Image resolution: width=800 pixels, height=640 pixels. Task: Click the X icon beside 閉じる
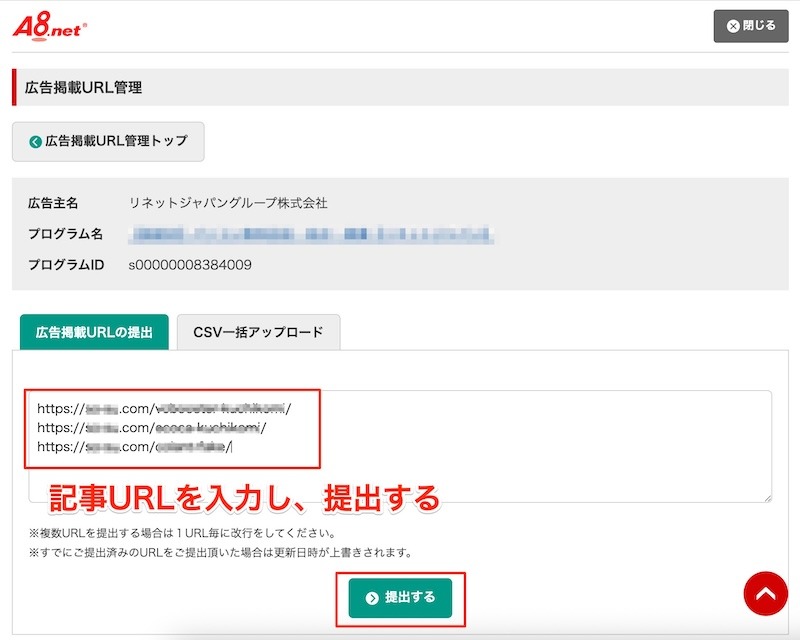[x=734, y=26]
